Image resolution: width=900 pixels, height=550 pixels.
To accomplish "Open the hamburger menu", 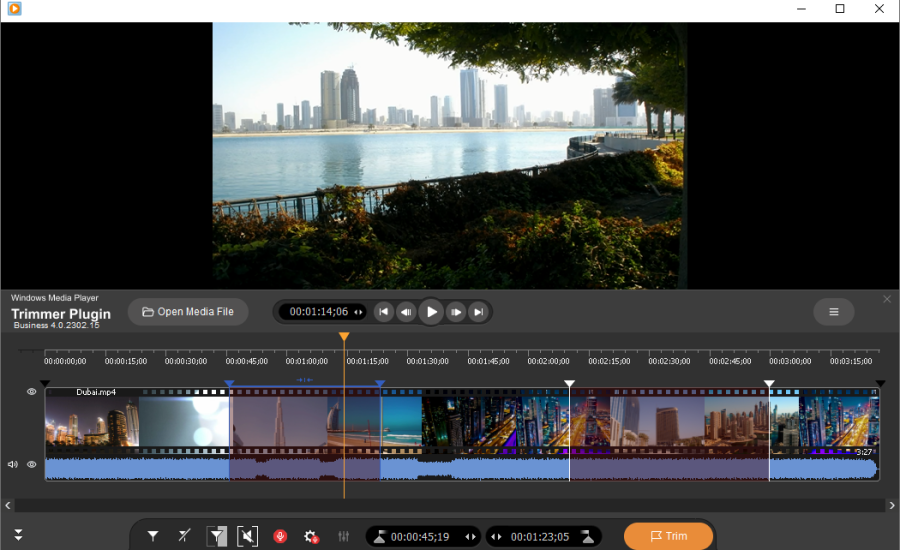I will pos(833,312).
